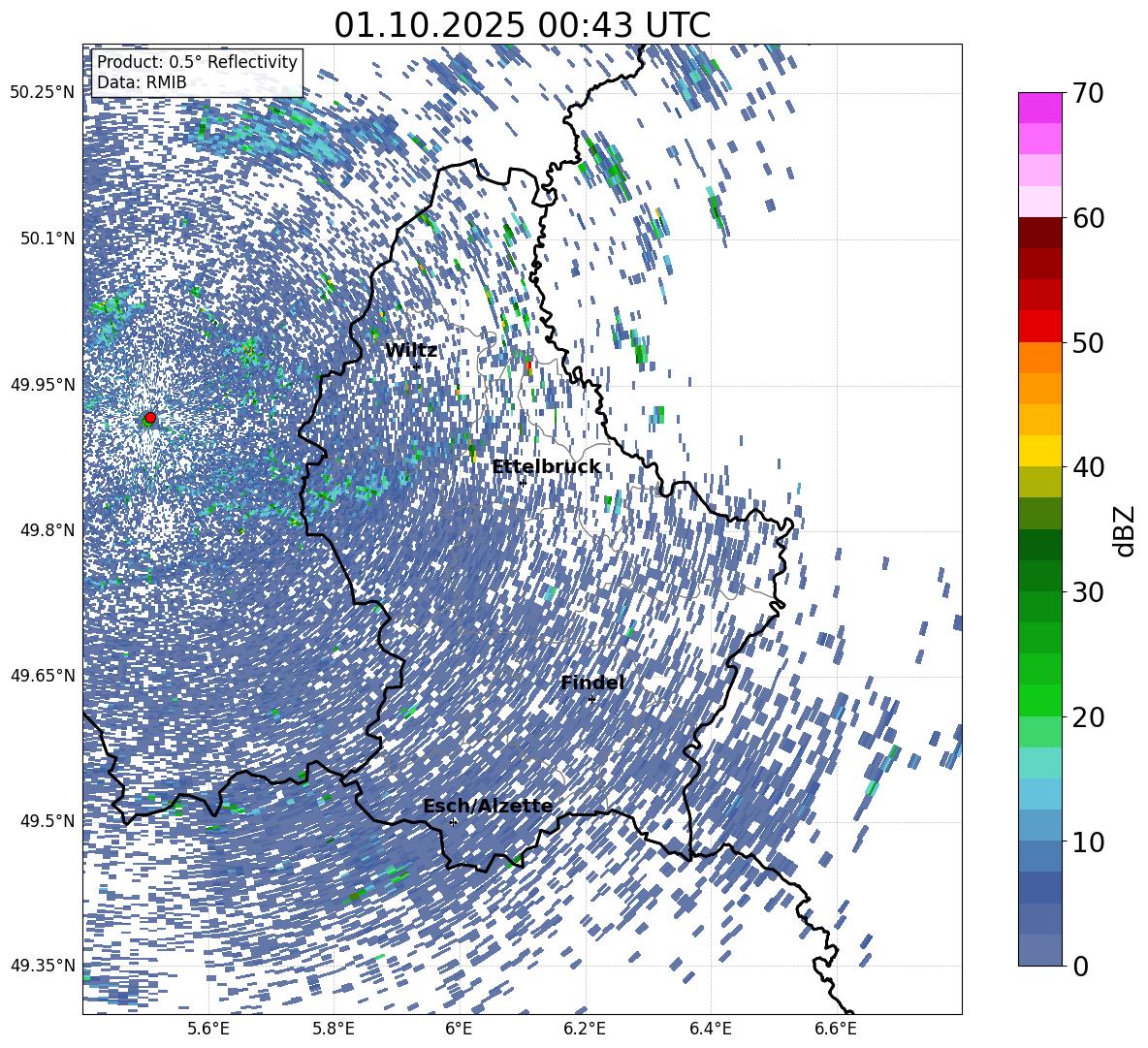This screenshot has height=1048, width=1148.
Task: Click the 5.6°E longitude label
Action: (x=208, y=1029)
